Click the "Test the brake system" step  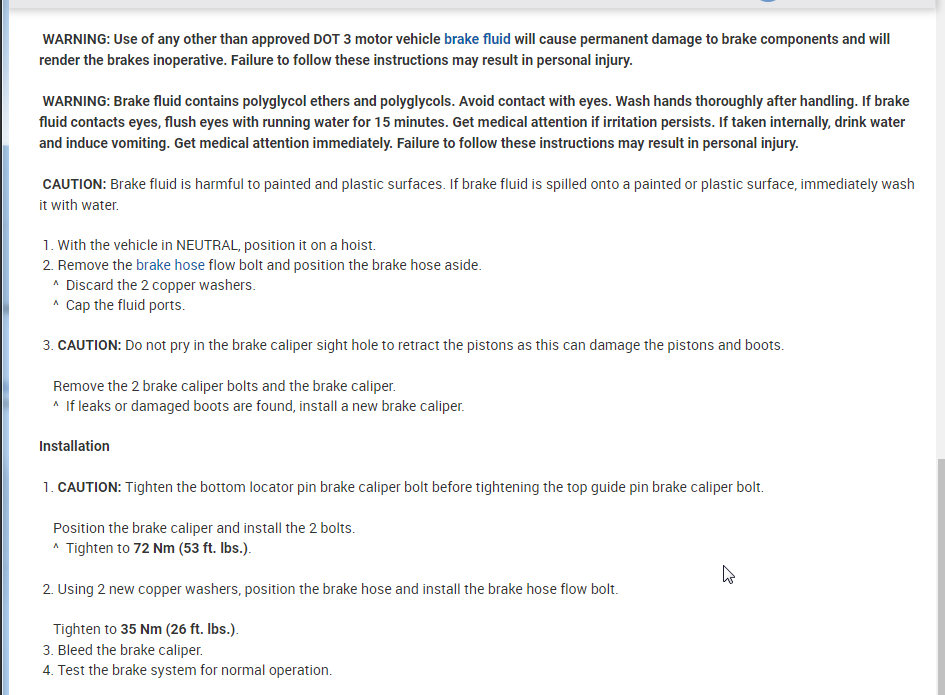[194, 670]
